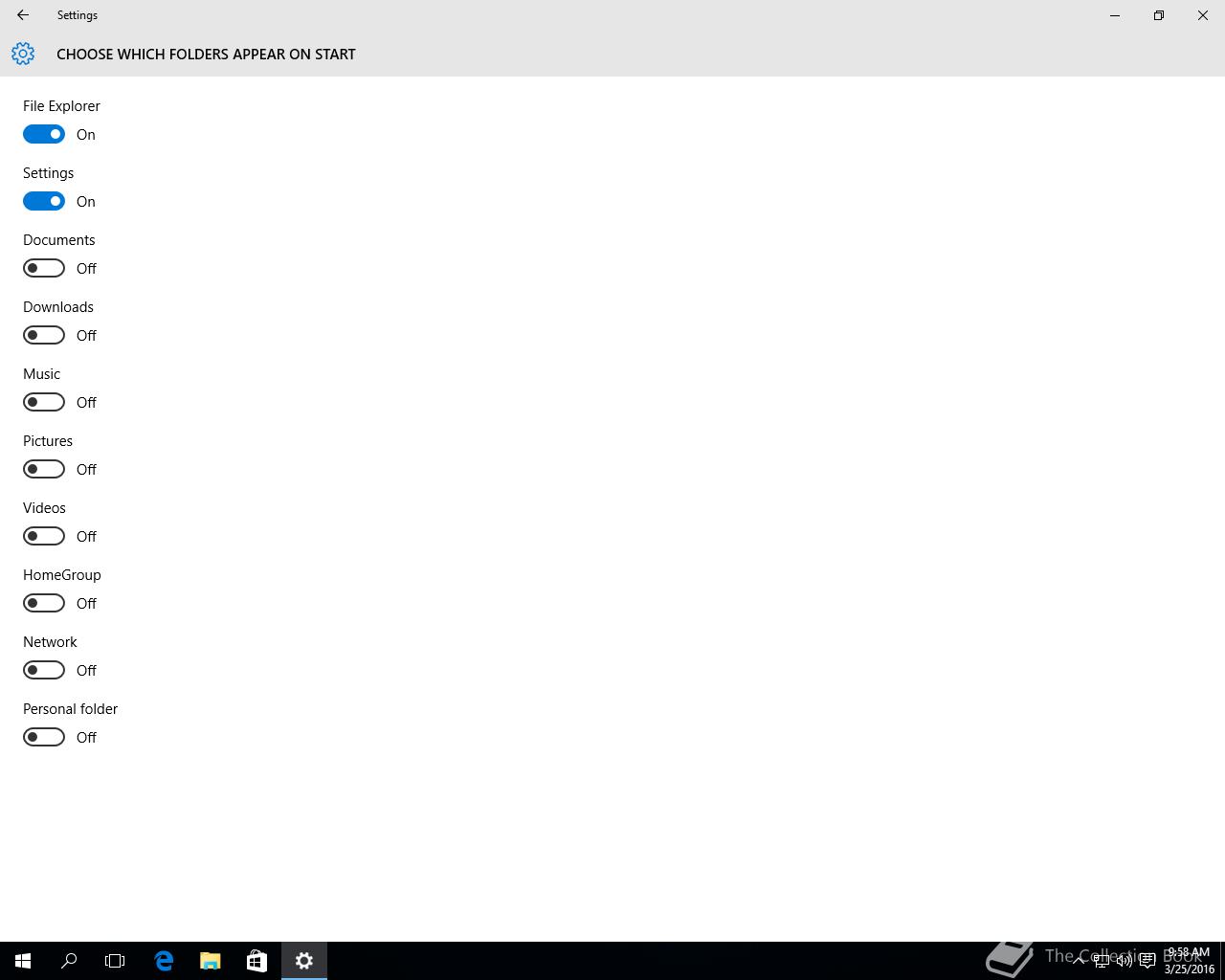The height and width of the screenshot is (980, 1225).
Task: Click the heading Choose which folders appear on Start
Action: coord(206,55)
